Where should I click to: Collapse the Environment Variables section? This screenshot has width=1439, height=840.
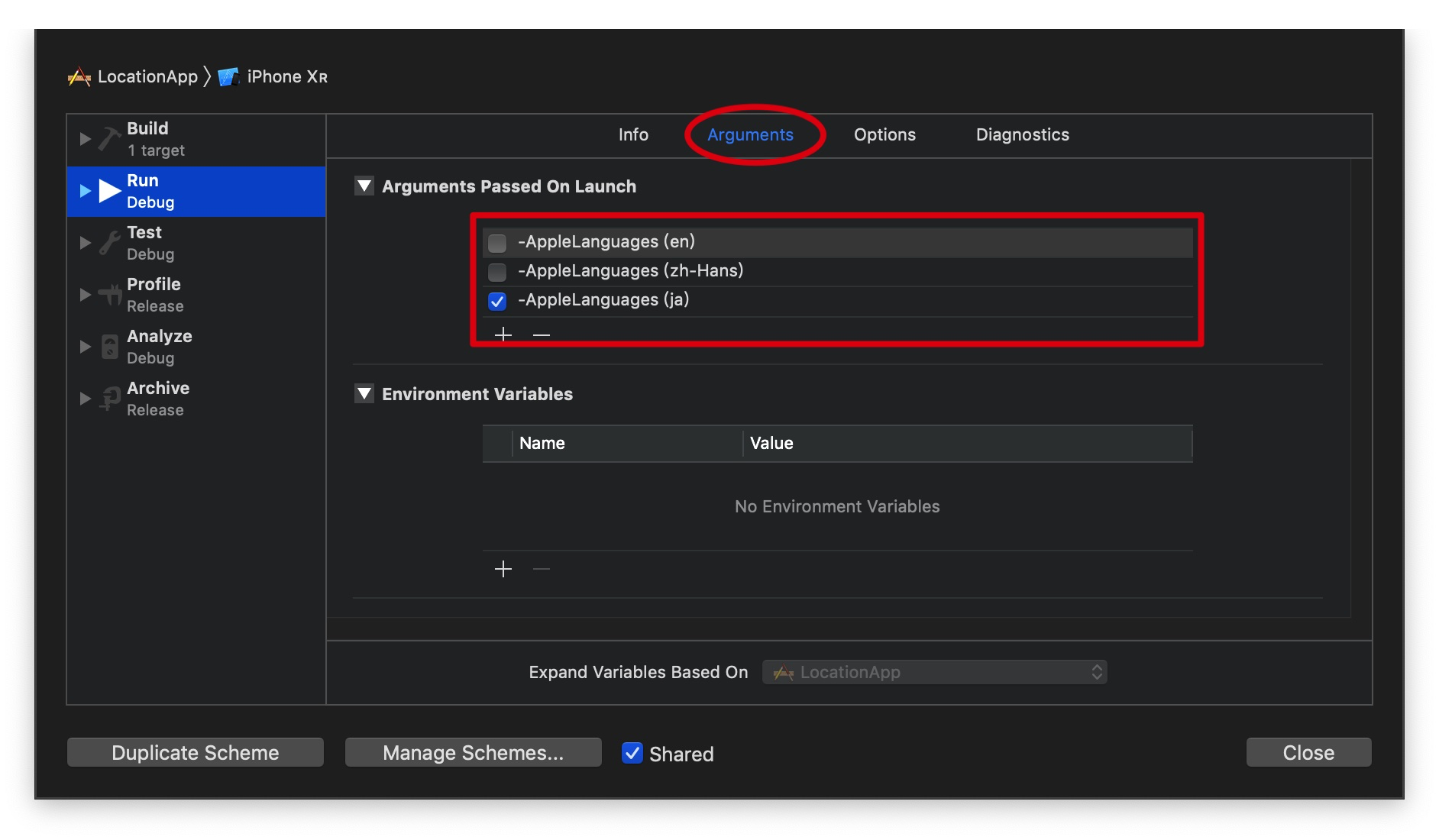click(364, 394)
